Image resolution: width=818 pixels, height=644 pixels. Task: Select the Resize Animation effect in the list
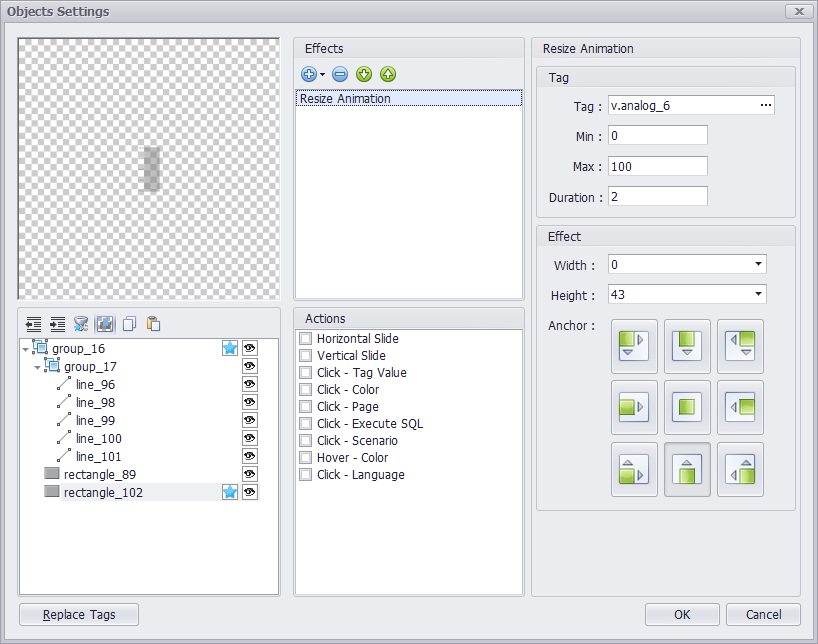(408, 98)
